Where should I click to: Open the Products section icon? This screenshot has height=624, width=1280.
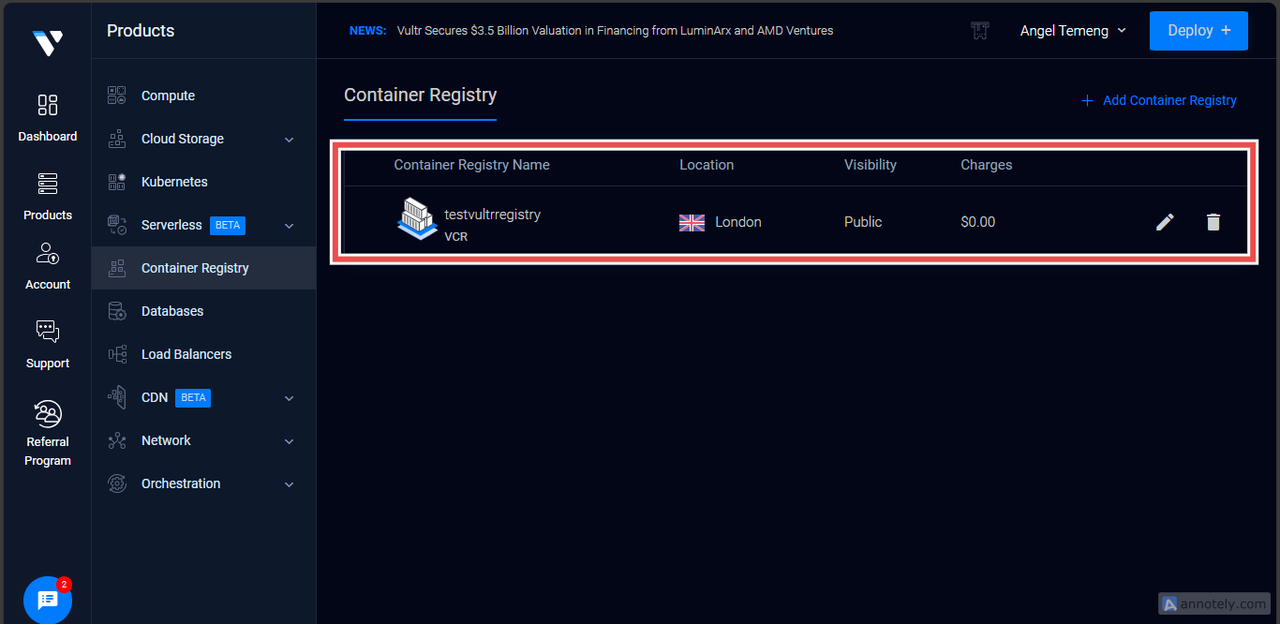tap(47, 184)
